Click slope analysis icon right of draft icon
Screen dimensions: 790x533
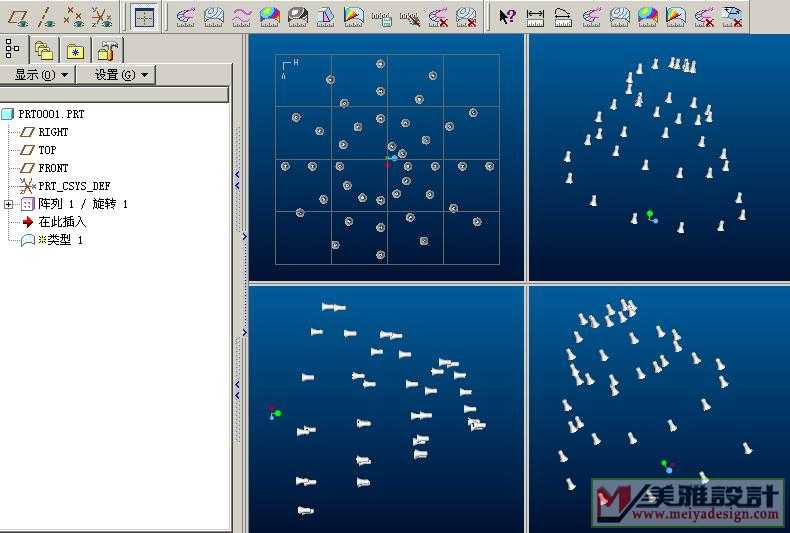pos(354,17)
